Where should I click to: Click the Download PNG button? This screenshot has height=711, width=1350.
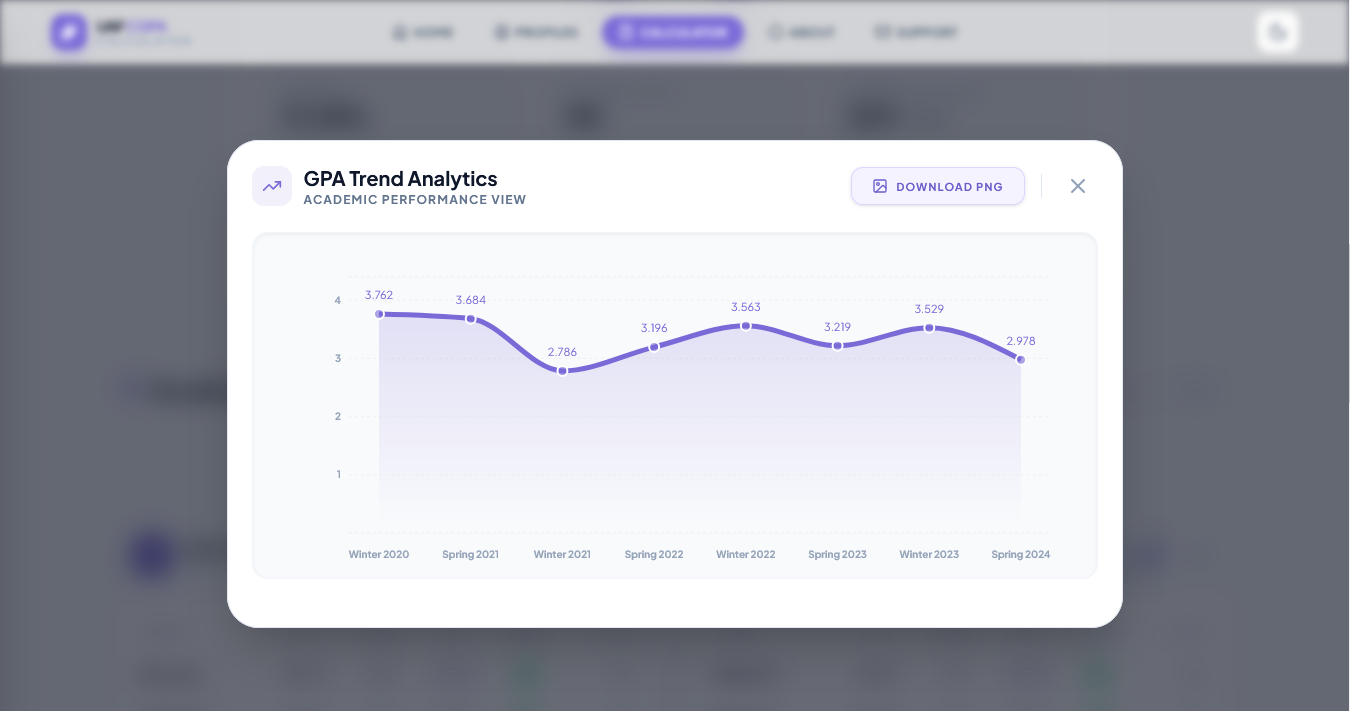point(937,186)
